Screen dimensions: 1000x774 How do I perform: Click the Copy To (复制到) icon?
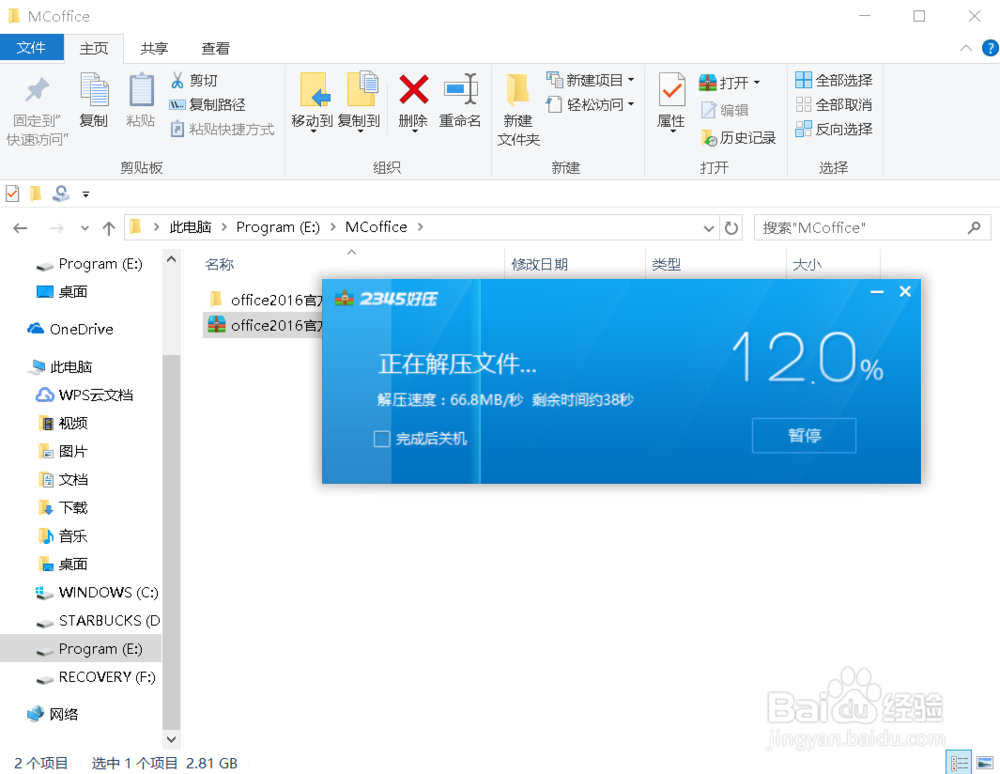click(x=362, y=89)
